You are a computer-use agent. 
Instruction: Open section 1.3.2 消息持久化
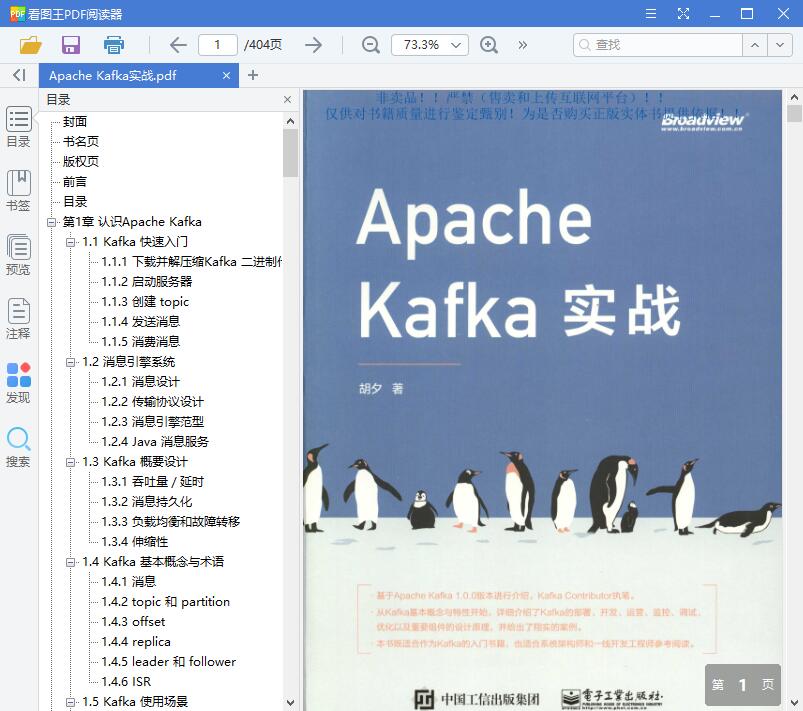pos(146,501)
